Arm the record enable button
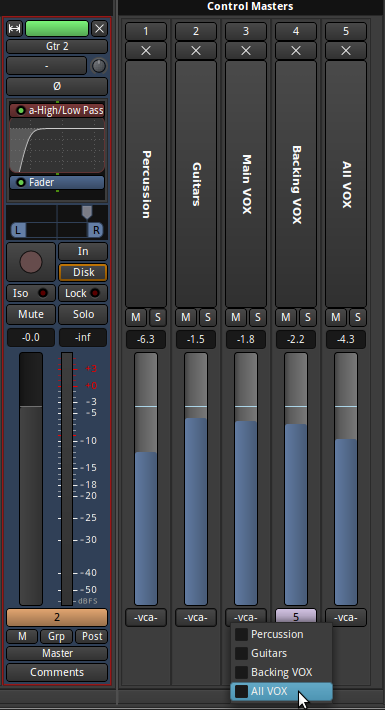The height and width of the screenshot is (710, 385). point(31,262)
